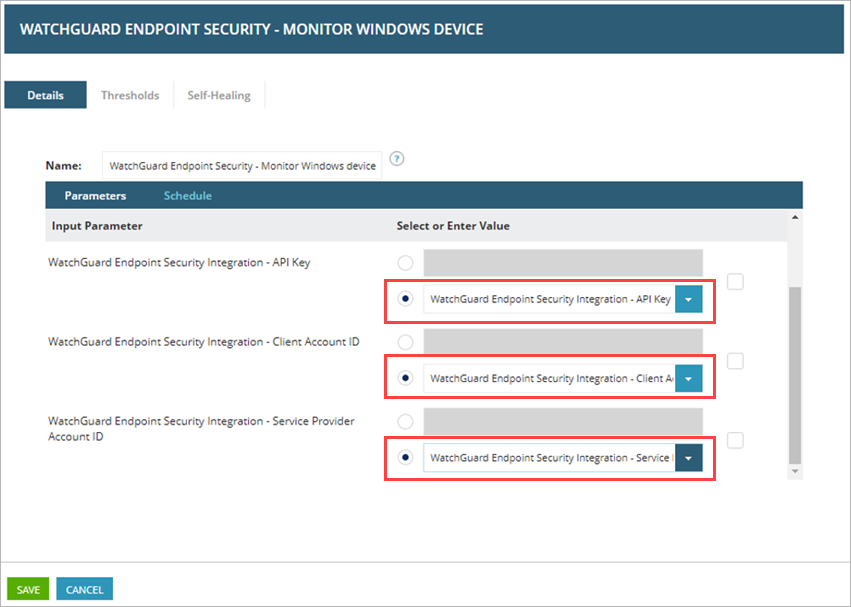Check the Service Provider Account ID row checkbox
The image size is (851, 607).
click(x=735, y=440)
